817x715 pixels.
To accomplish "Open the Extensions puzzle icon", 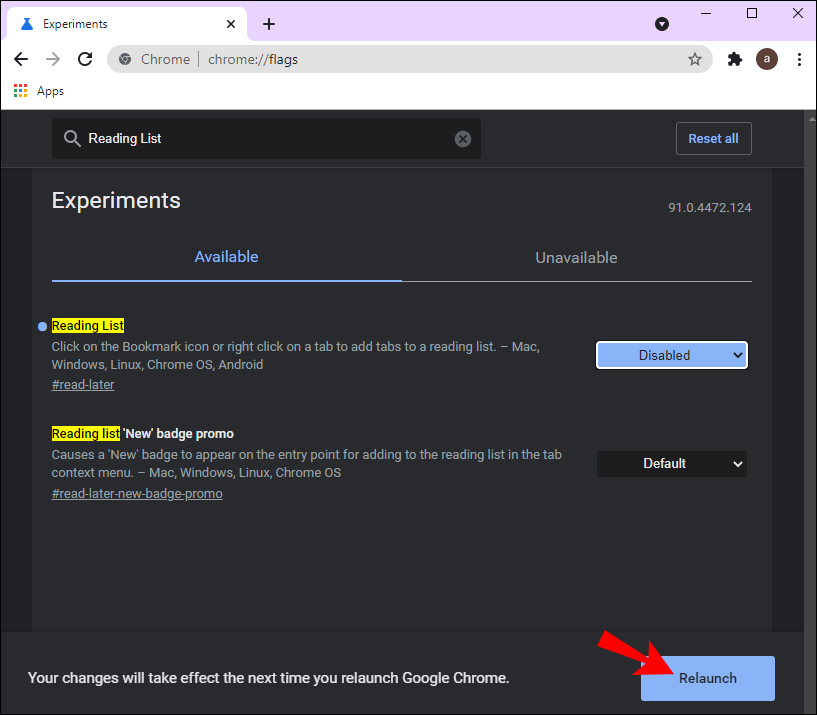I will tap(735, 59).
